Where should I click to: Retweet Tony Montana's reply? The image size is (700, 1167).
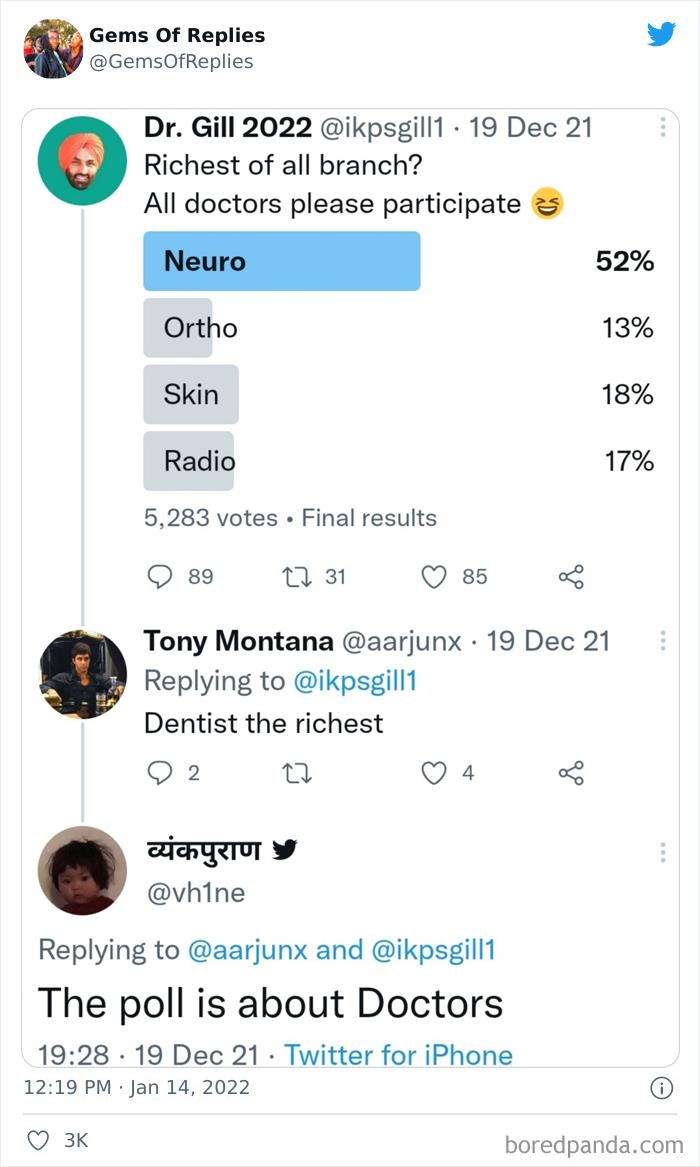[298, 772]
